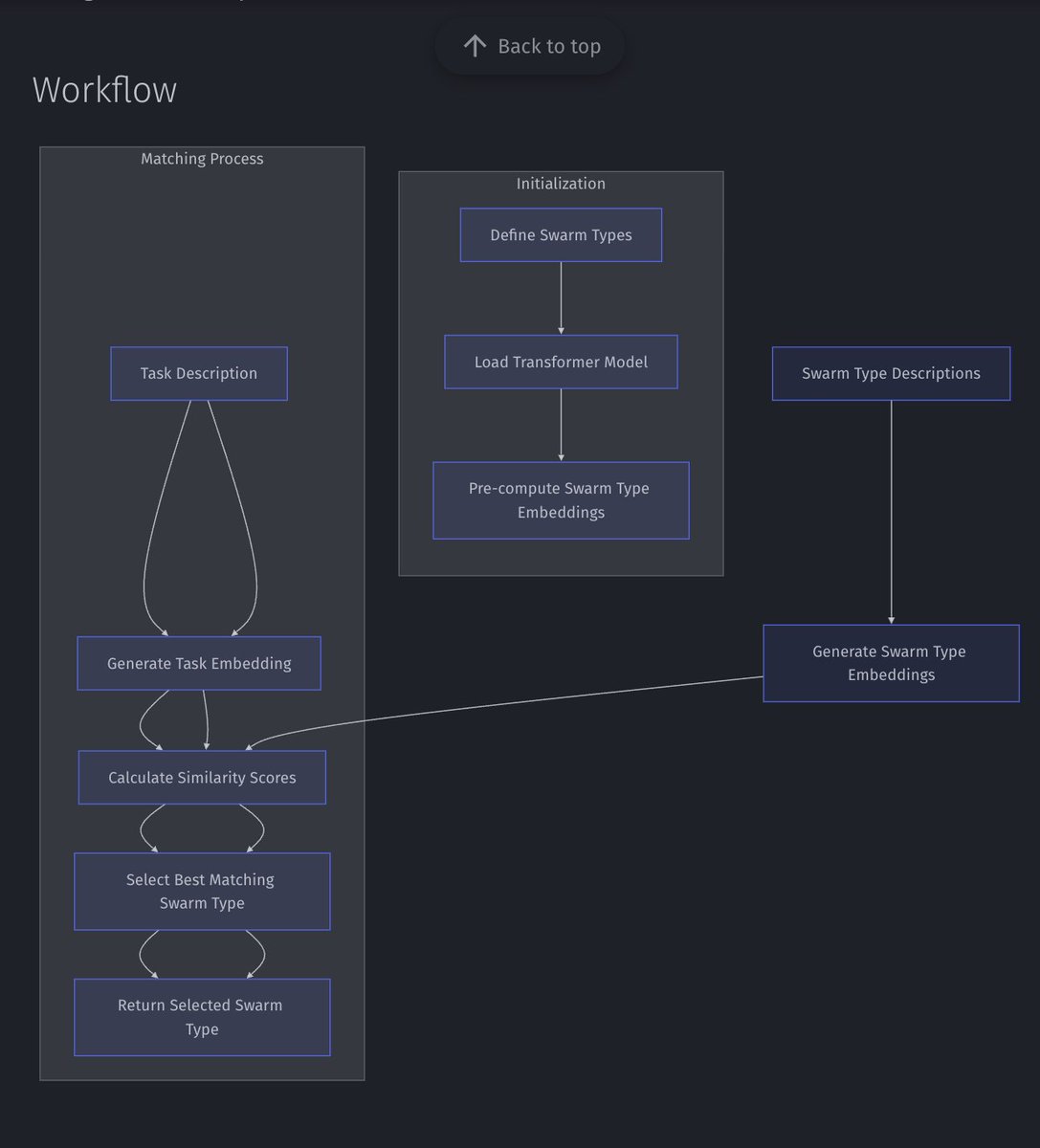
Task: Select the Load Transformer Model node
Action: tap(561, 362)
